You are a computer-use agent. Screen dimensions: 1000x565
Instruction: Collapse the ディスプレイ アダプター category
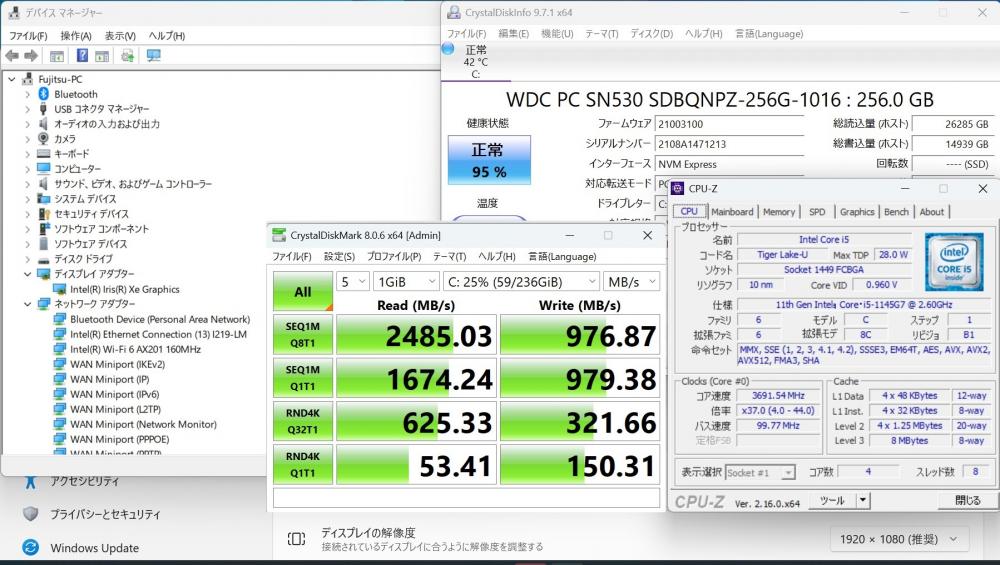point(27,274)
